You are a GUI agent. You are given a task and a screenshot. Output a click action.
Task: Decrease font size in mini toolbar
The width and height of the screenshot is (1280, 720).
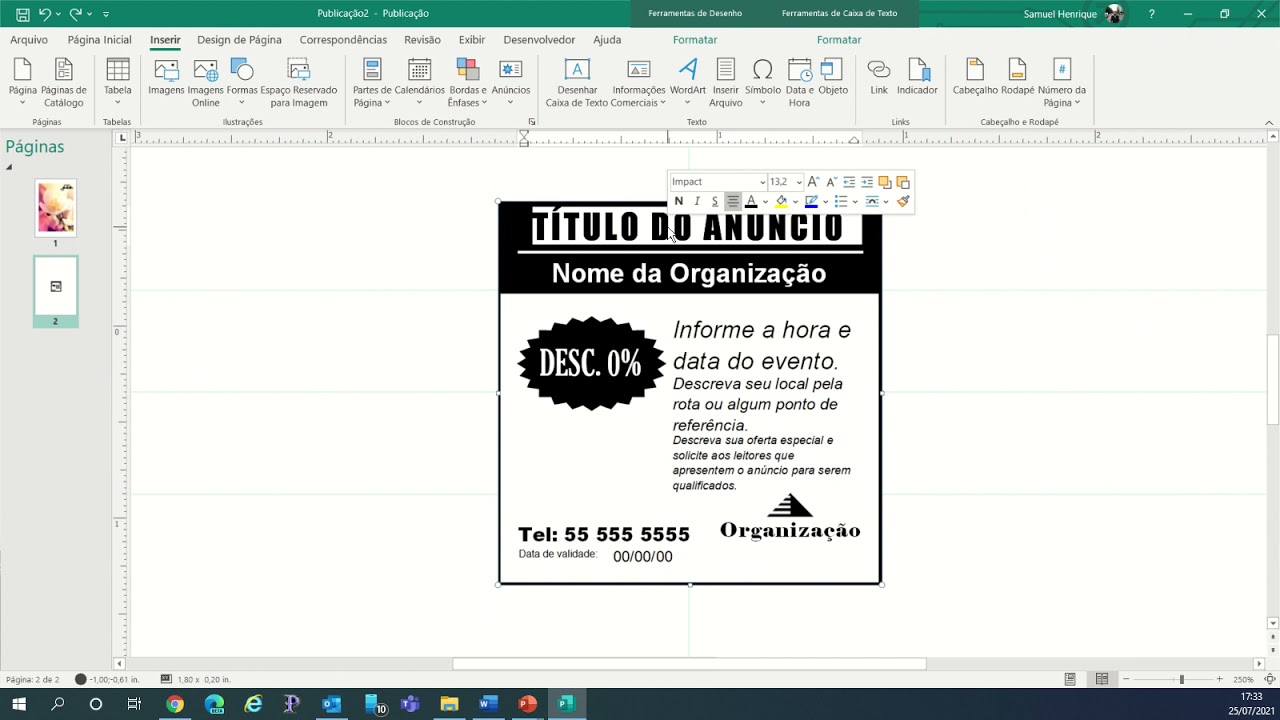click(831, 182)
